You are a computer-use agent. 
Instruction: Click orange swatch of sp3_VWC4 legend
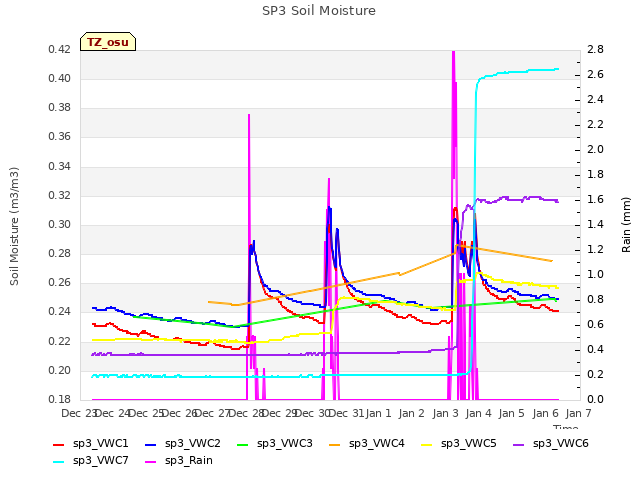335,444
